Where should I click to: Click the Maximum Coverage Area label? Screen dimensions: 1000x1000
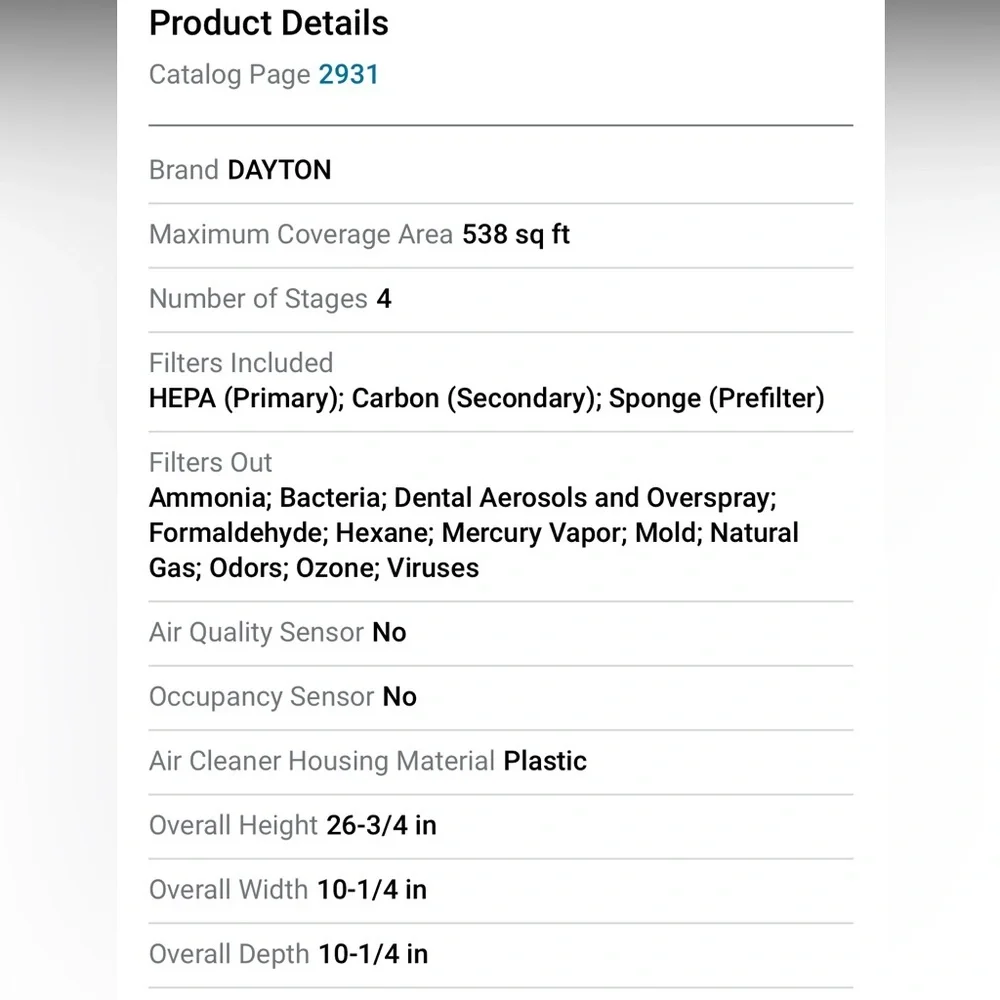[301, 235]
